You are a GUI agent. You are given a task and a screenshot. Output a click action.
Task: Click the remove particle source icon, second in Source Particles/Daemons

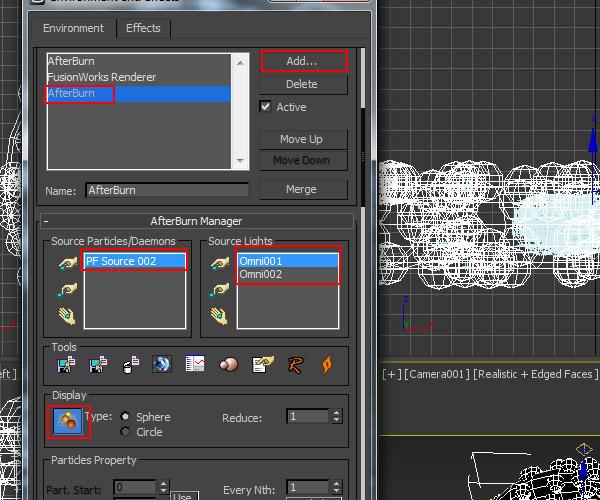click(x=68, y=290)
